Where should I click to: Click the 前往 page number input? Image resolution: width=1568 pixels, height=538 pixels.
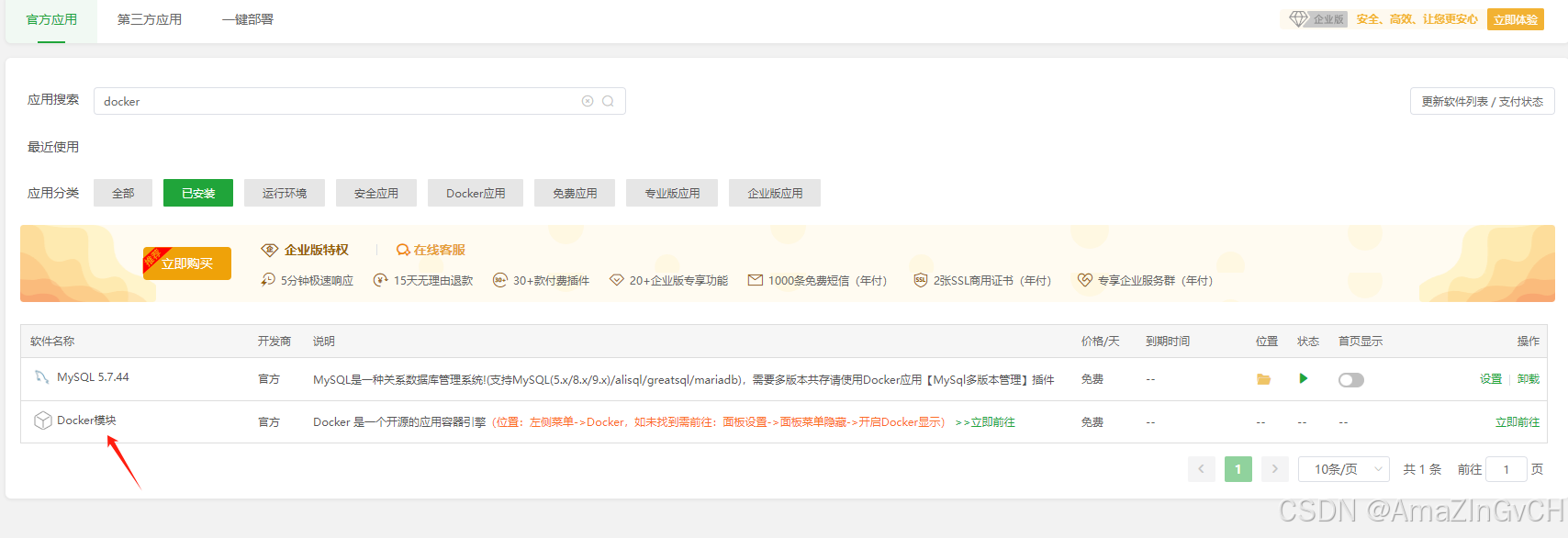(1506, 469)
